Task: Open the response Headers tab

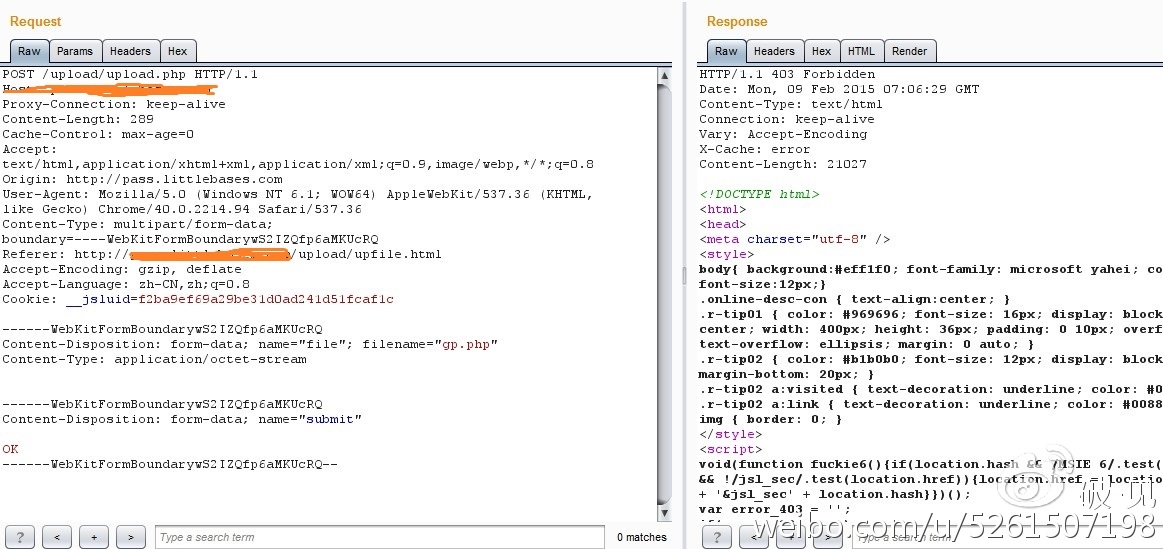Action: [x=774, y=51]
